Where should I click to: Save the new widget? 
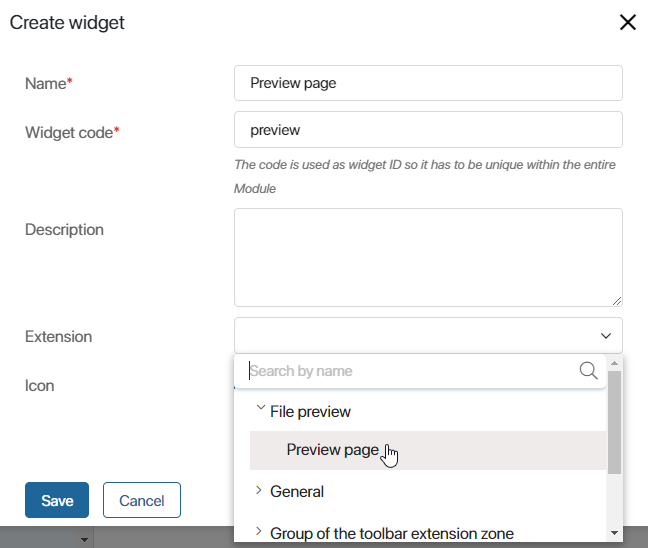pyautogui.click(x=57, y=500)
